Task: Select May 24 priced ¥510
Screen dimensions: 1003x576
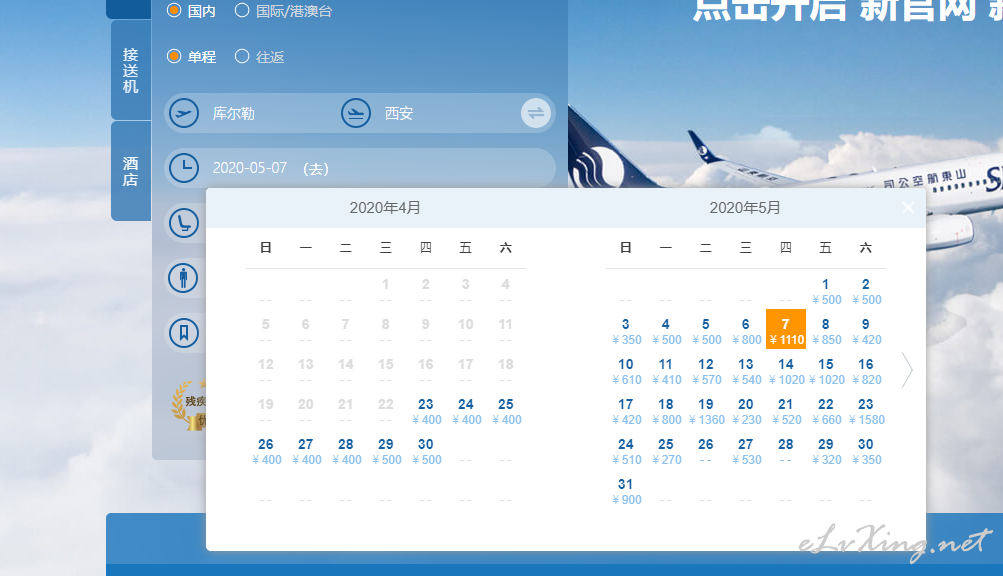Action: coord(626,451)
